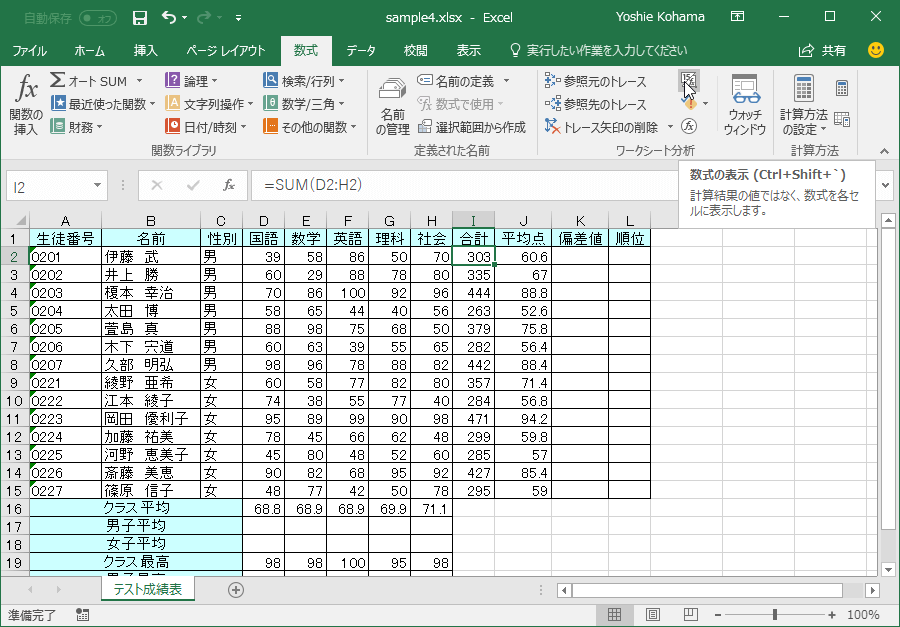Click the Calculate Sheet icon
900x627 pixels.
(842, 119)
